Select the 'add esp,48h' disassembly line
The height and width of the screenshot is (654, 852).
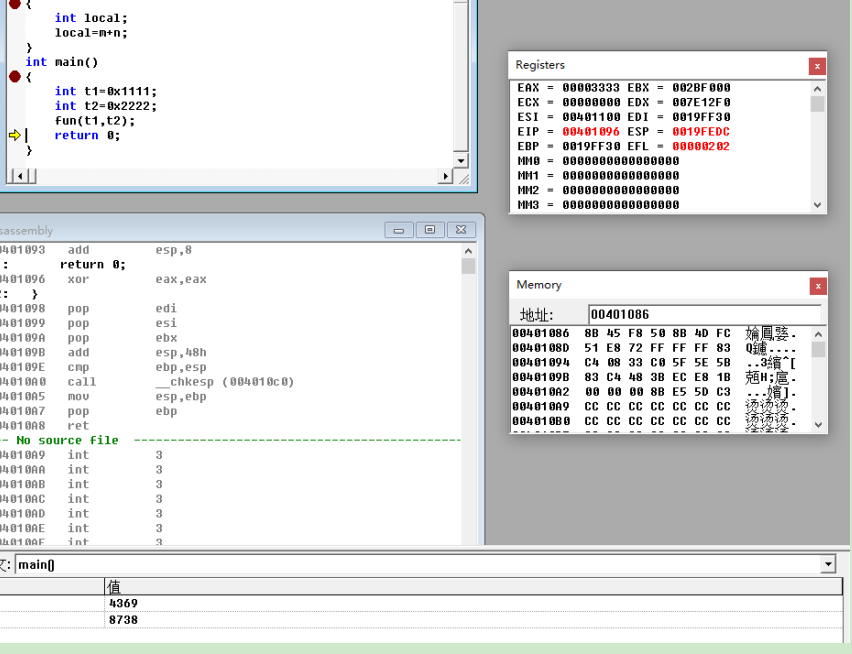tap(103, 353)
